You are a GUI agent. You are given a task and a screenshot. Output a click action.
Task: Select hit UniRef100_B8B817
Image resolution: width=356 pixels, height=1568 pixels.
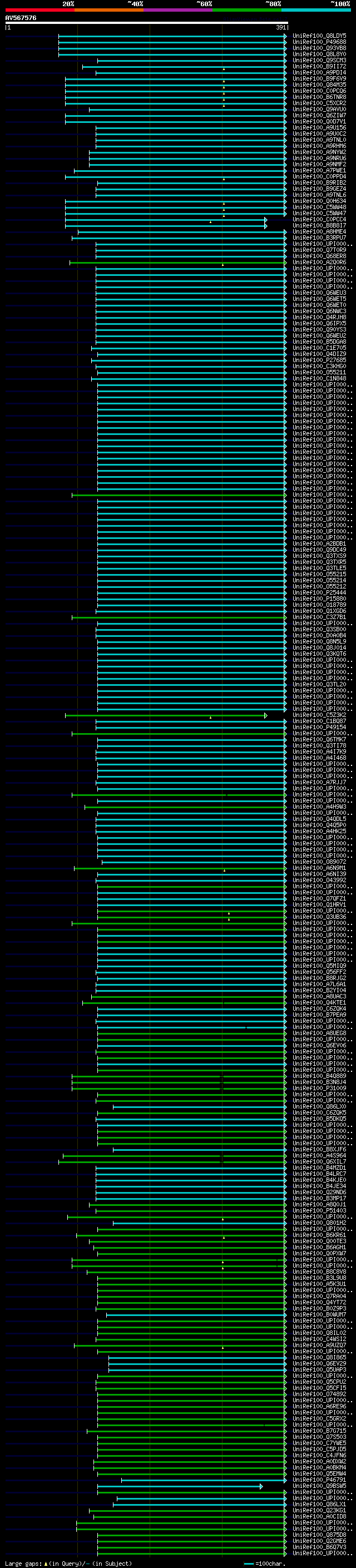point(319,225)
